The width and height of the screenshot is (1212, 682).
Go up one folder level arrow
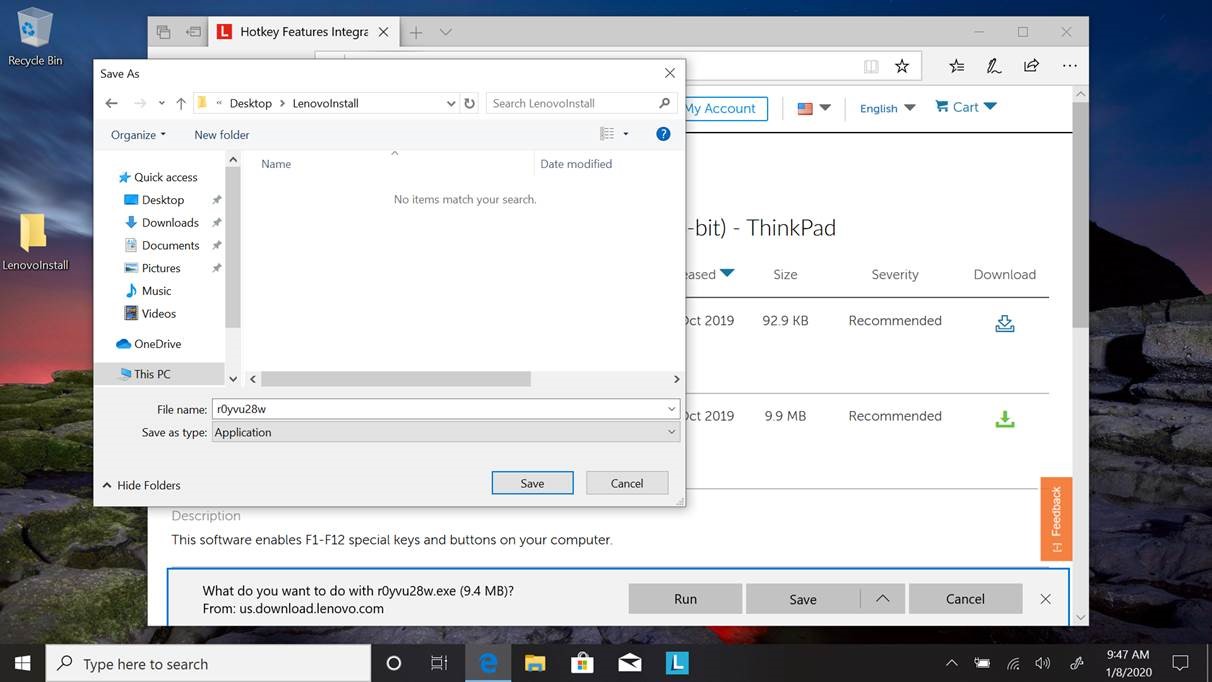coord(181,103)
